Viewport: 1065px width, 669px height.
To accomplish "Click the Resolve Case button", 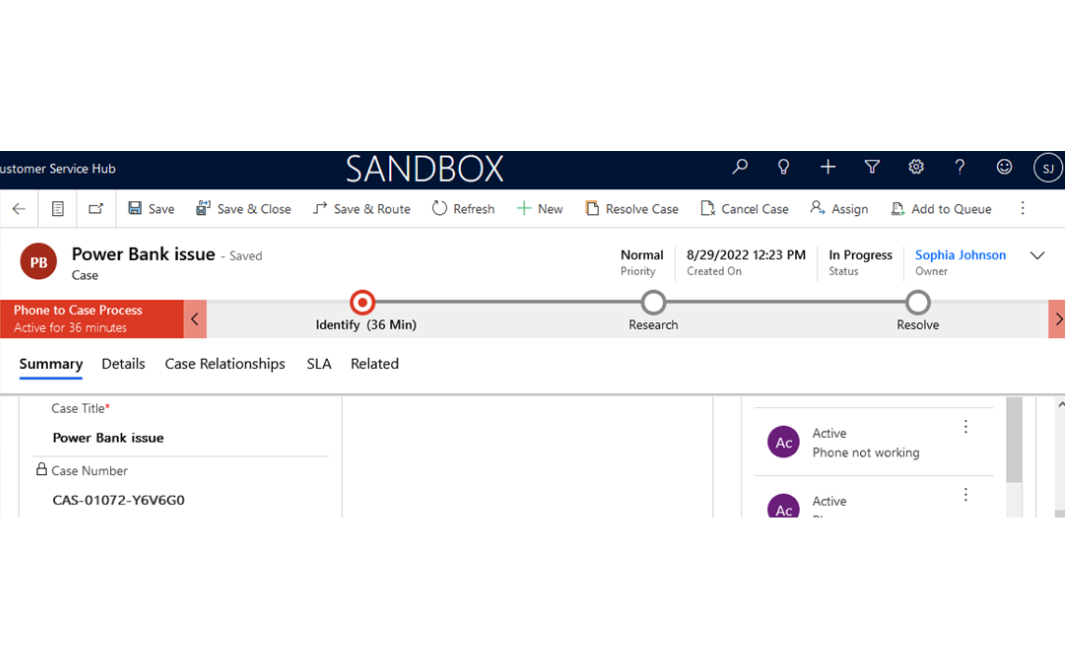I will (x=632, y=209).
